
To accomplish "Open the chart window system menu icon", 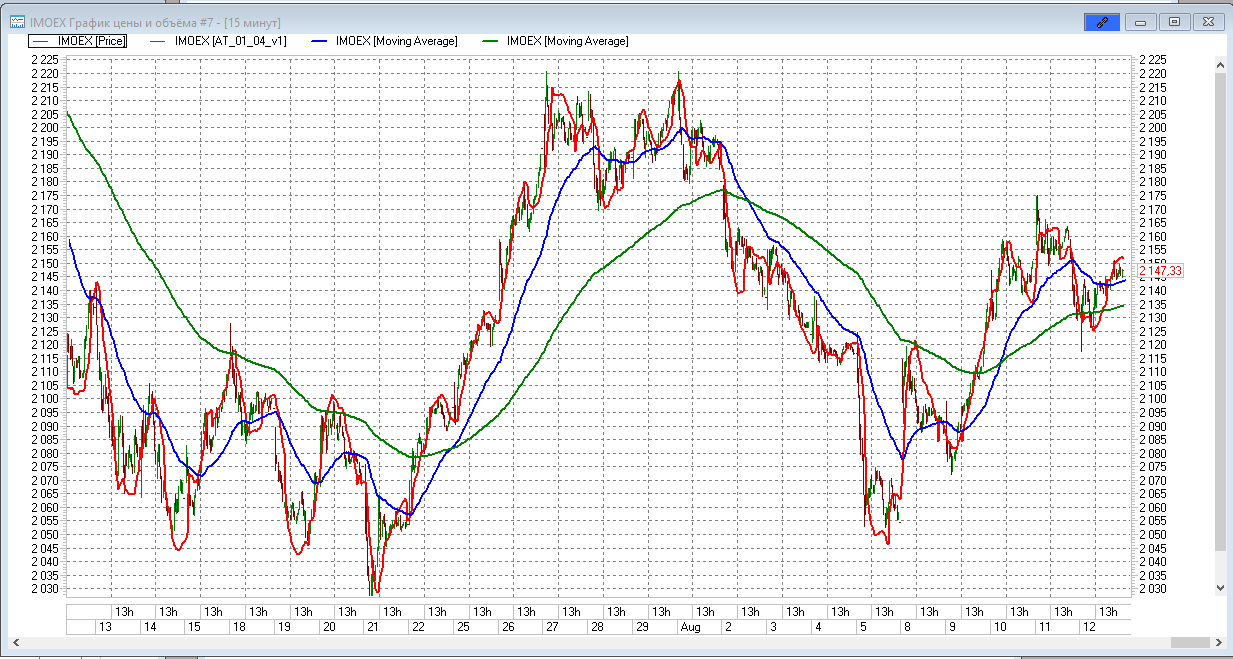I will (17, 21).
